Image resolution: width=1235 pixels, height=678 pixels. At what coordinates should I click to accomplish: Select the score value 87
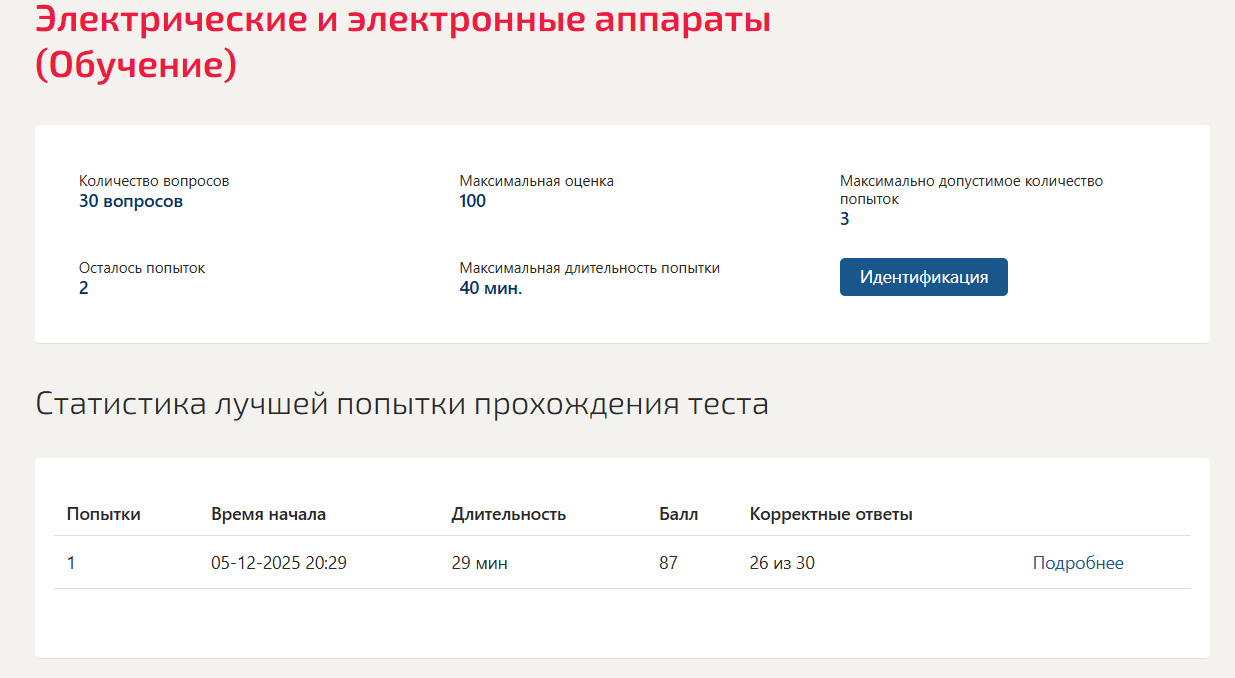point(668,563)
